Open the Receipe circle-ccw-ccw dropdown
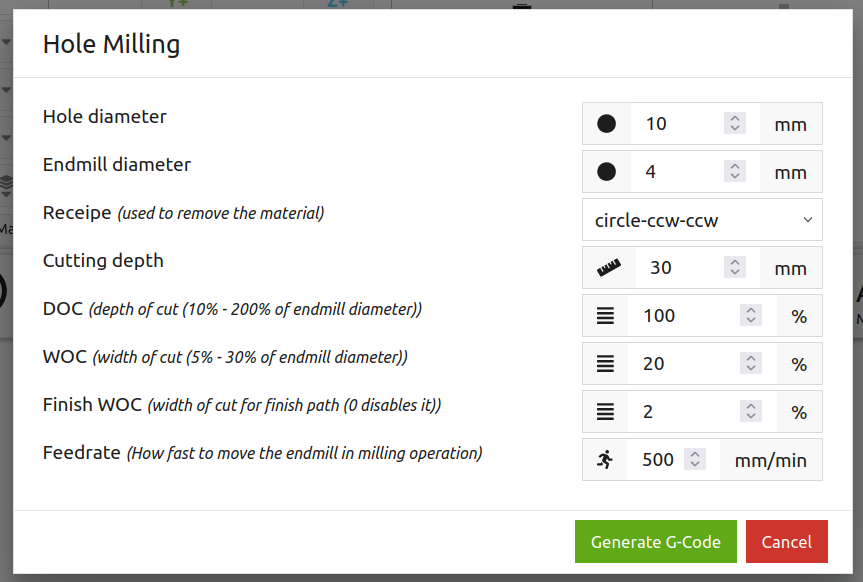863x582 pixels. point(702,220)
